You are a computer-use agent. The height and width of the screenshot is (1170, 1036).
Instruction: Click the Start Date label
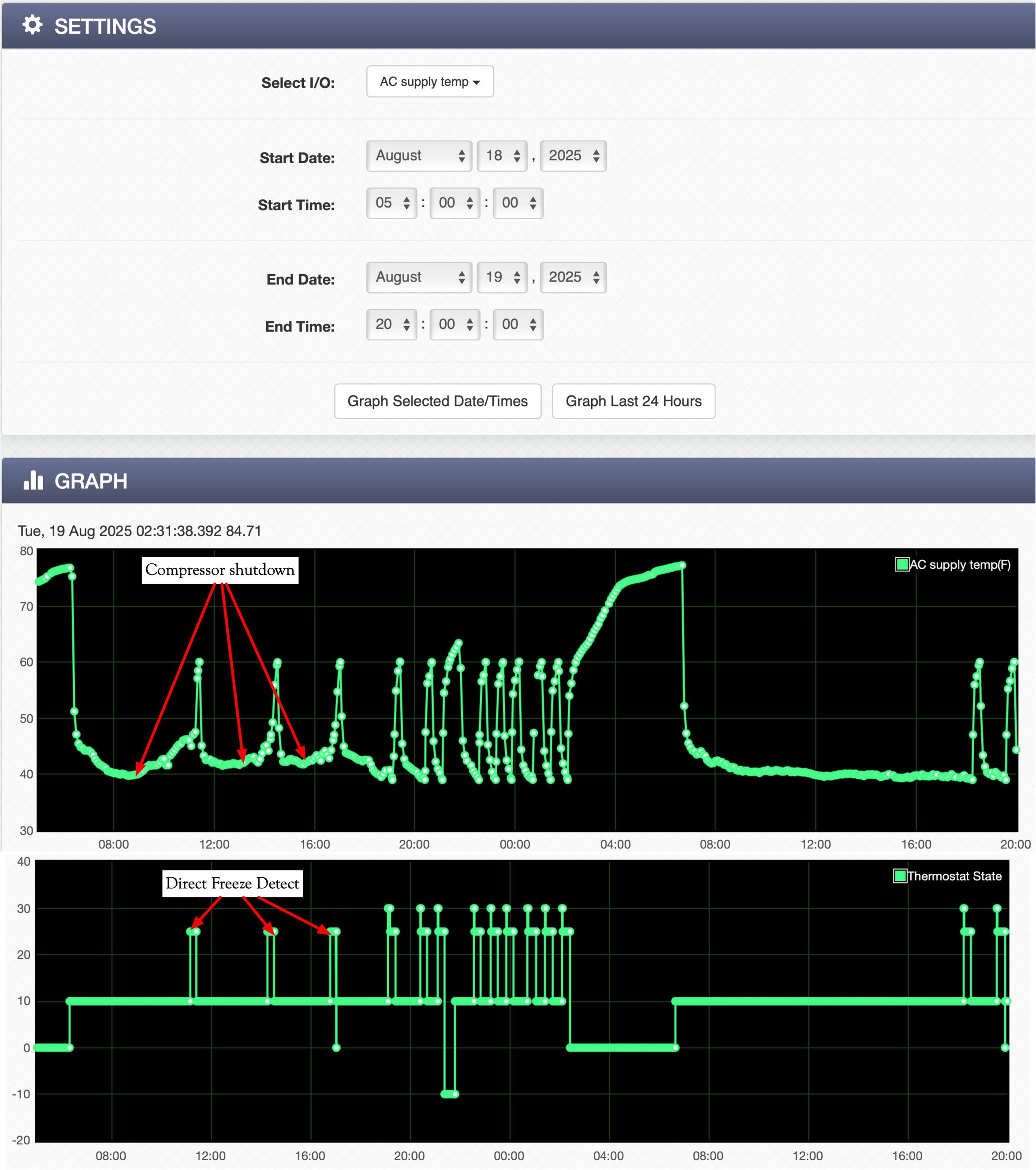point(297,158)
